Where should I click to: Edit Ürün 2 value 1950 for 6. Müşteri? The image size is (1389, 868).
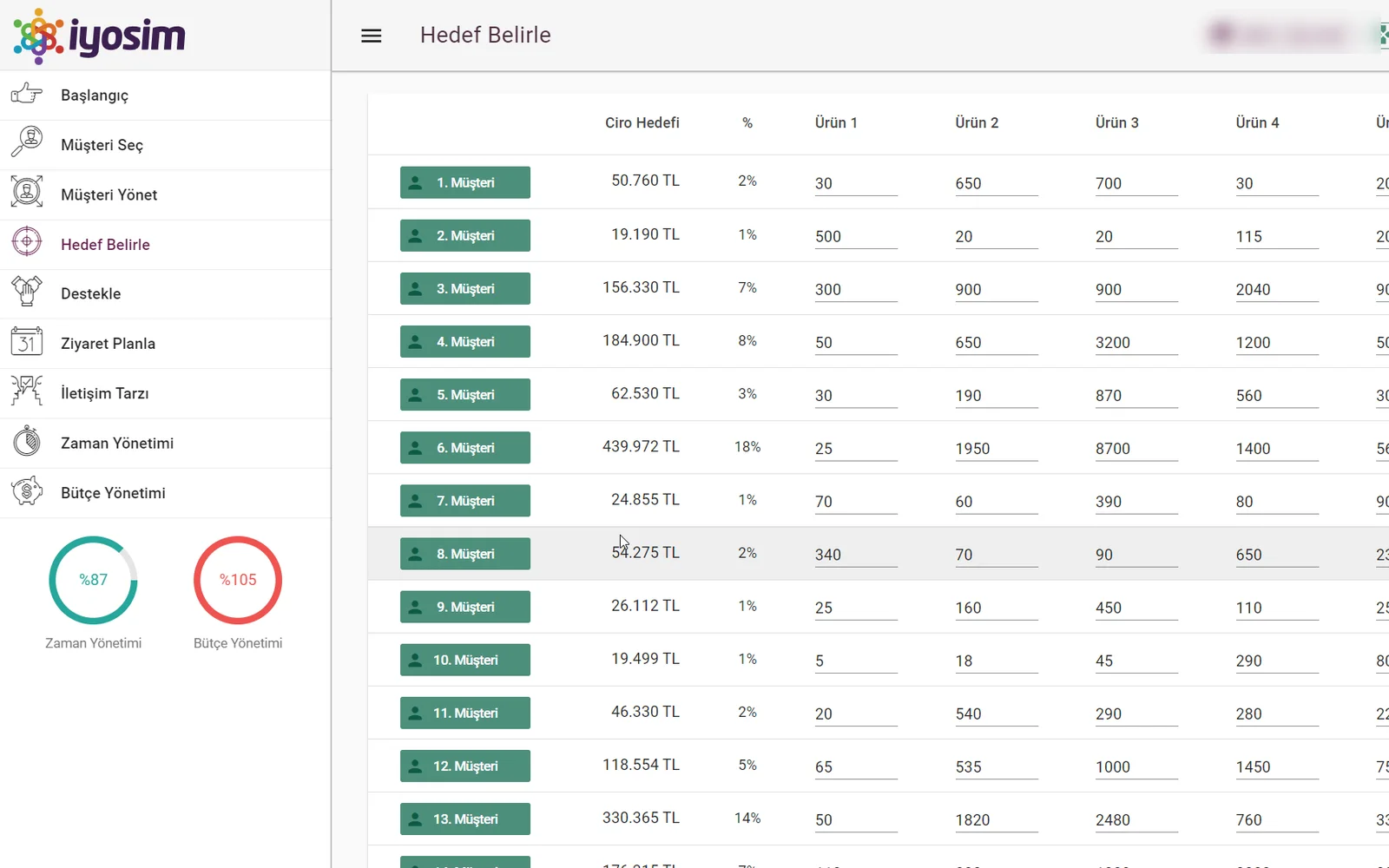[997, 449]
